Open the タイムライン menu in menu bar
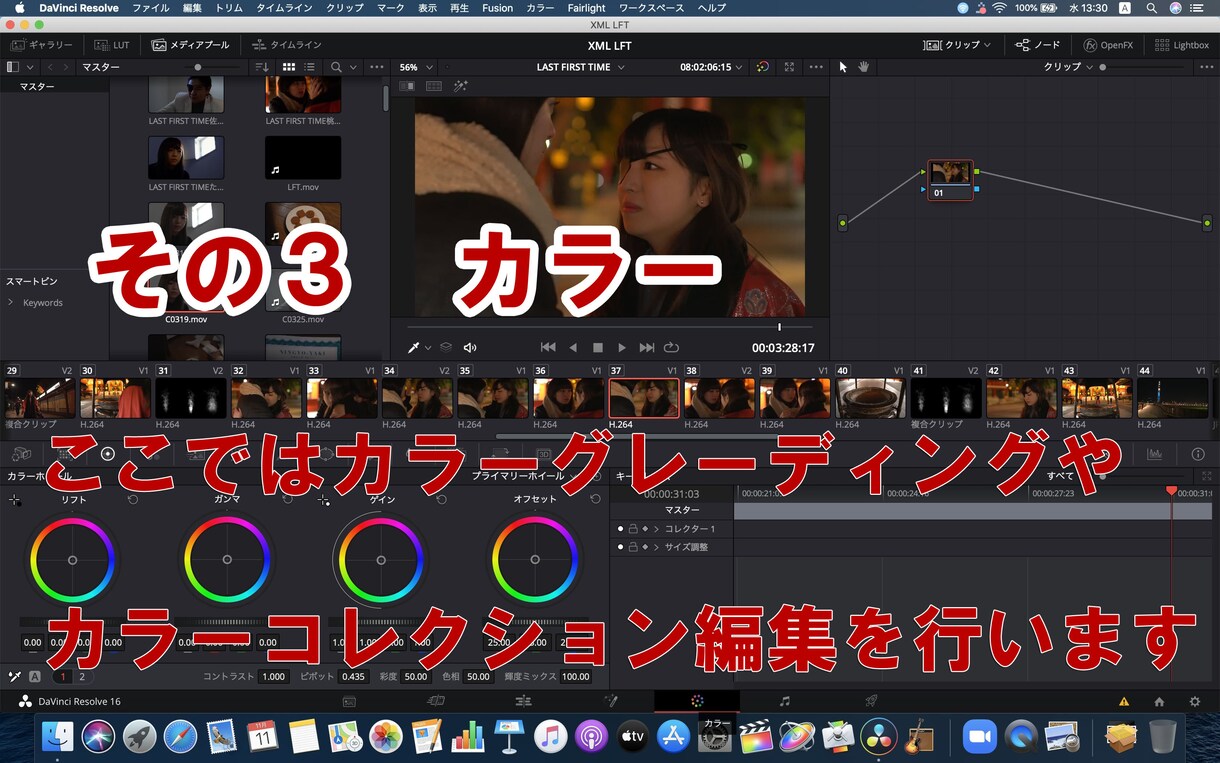This screenshot has width=1220, height=763. [284, 8]
